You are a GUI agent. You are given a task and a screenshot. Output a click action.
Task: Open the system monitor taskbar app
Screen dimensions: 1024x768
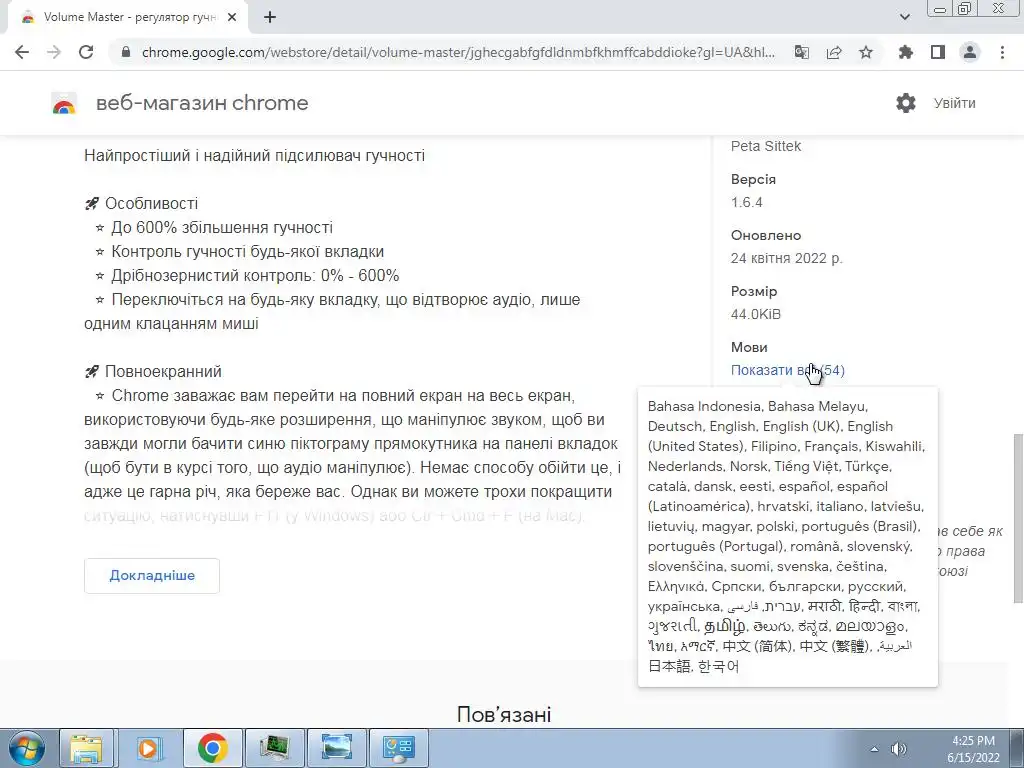tap(274, 748)
